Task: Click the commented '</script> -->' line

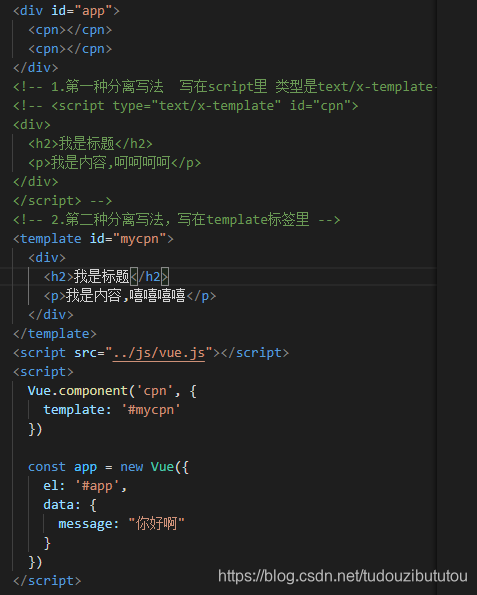Action: (63, 201)
